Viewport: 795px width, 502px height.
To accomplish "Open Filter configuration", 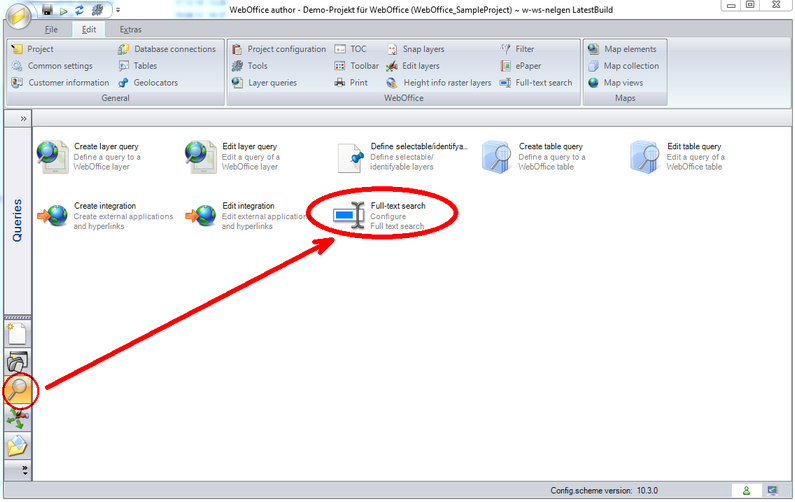I will pos(517,49).
